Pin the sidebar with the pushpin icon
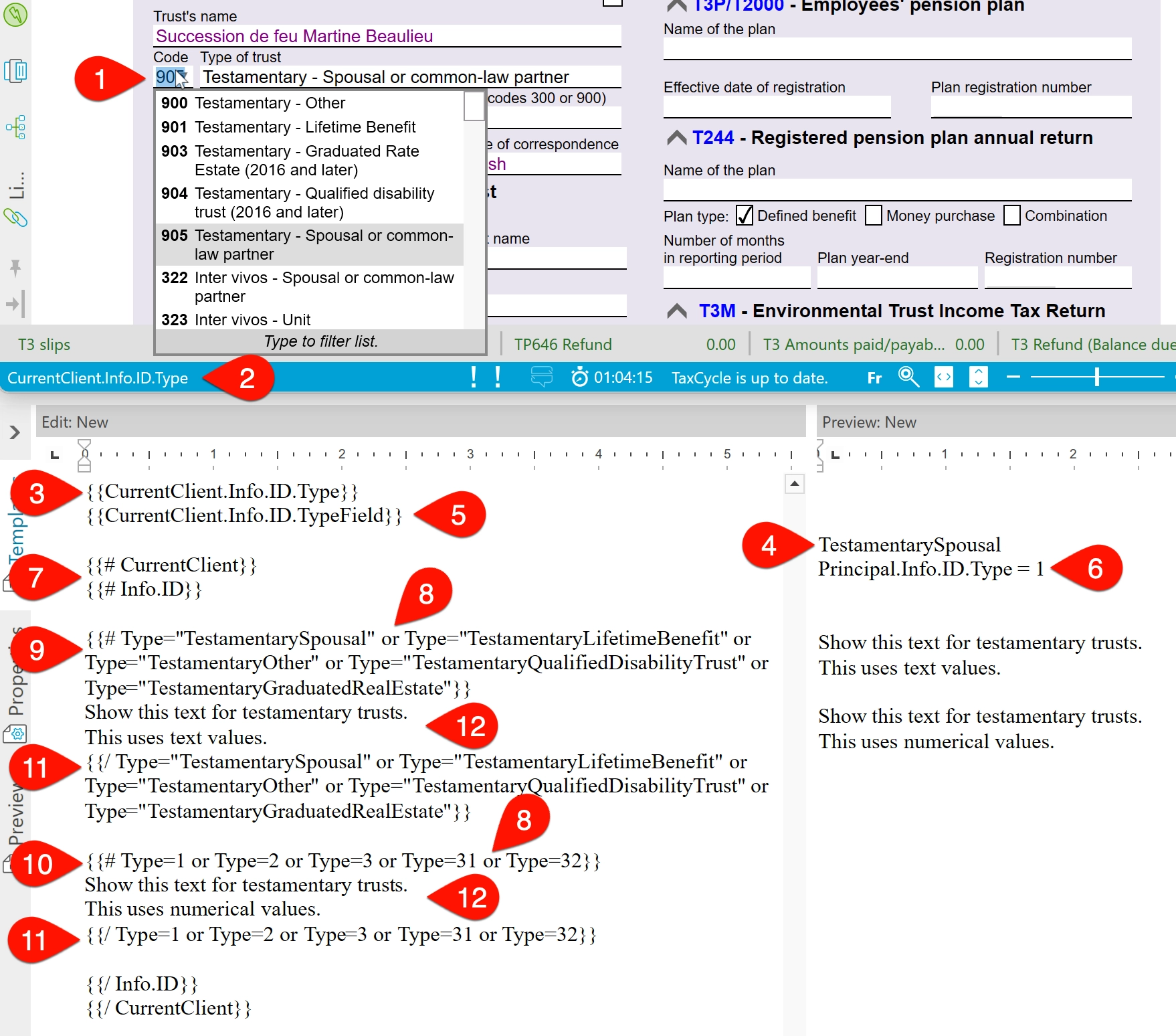The width and height of the screenshot is (1176, 1036). click(x=15, y=268)
